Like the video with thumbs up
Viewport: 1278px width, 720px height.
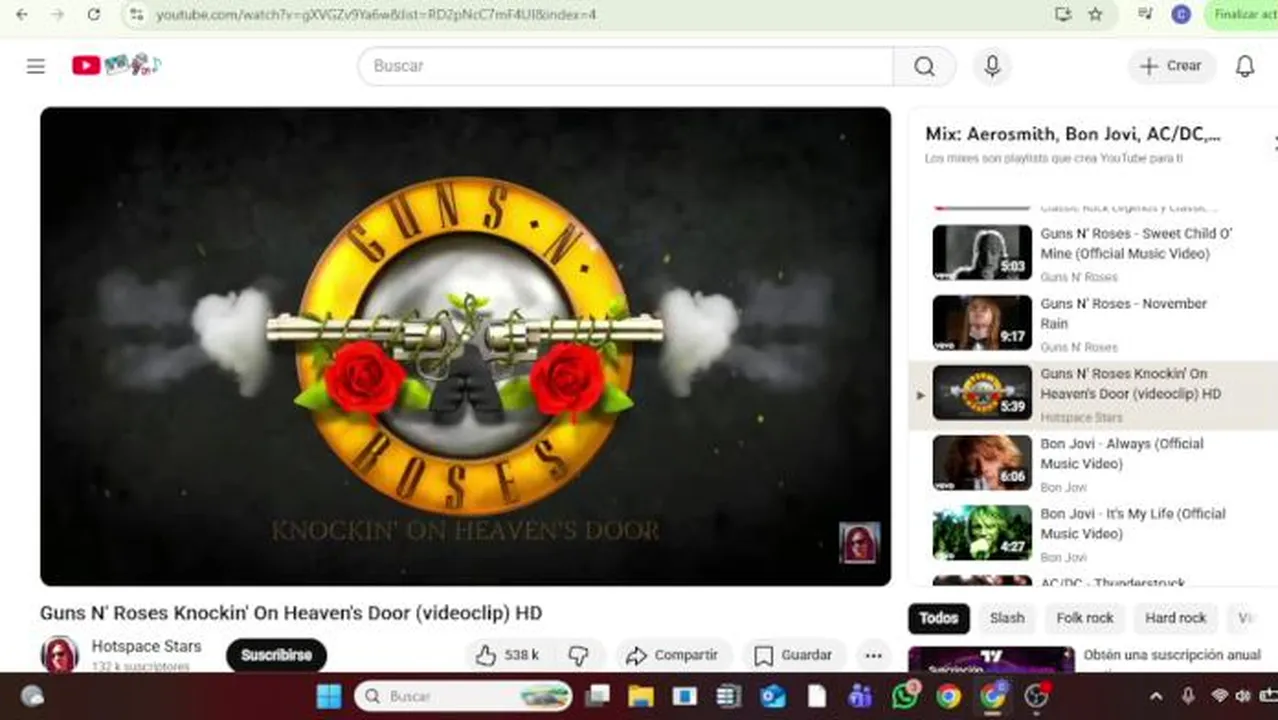click(507, 655)
